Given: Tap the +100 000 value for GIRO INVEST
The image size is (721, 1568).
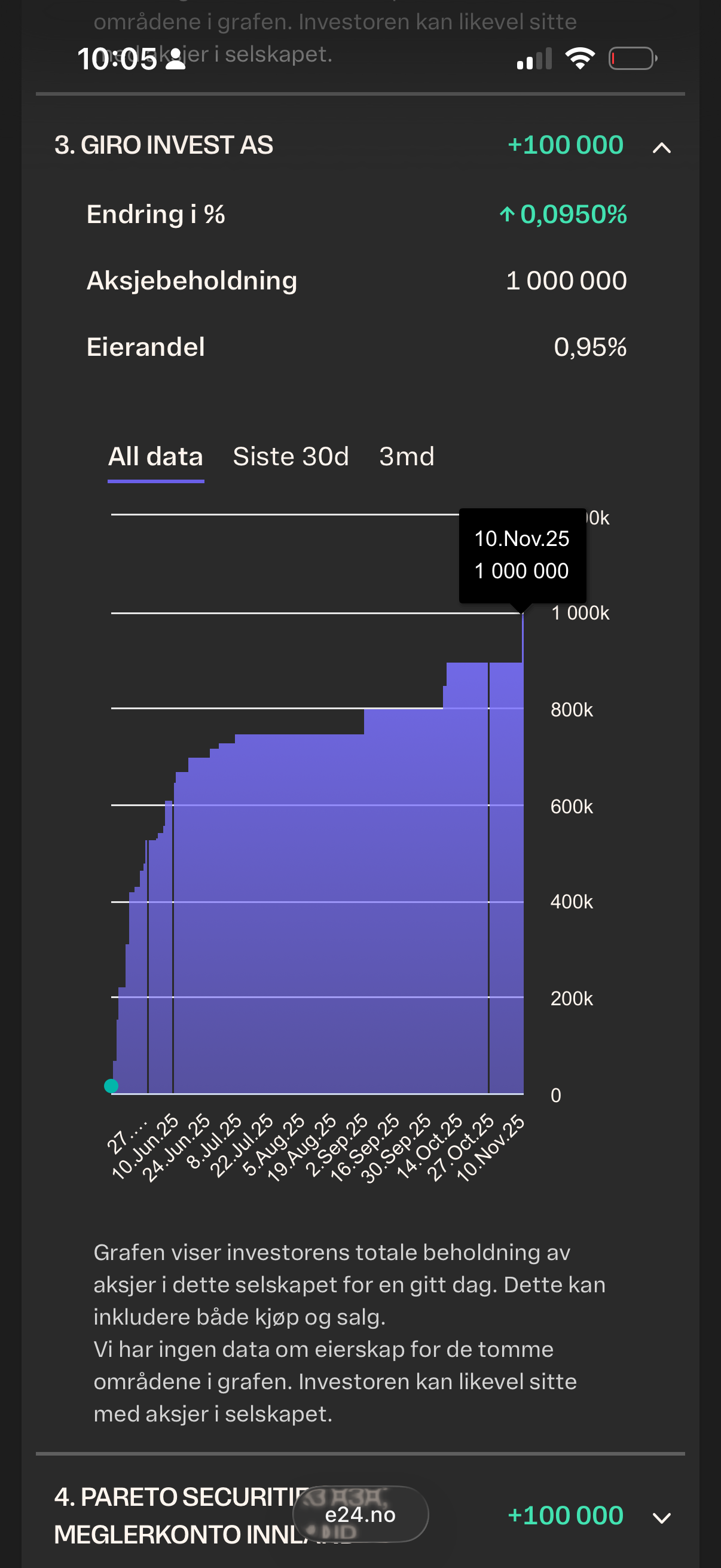Looking at the screenshot, I should tap(565, 145).
